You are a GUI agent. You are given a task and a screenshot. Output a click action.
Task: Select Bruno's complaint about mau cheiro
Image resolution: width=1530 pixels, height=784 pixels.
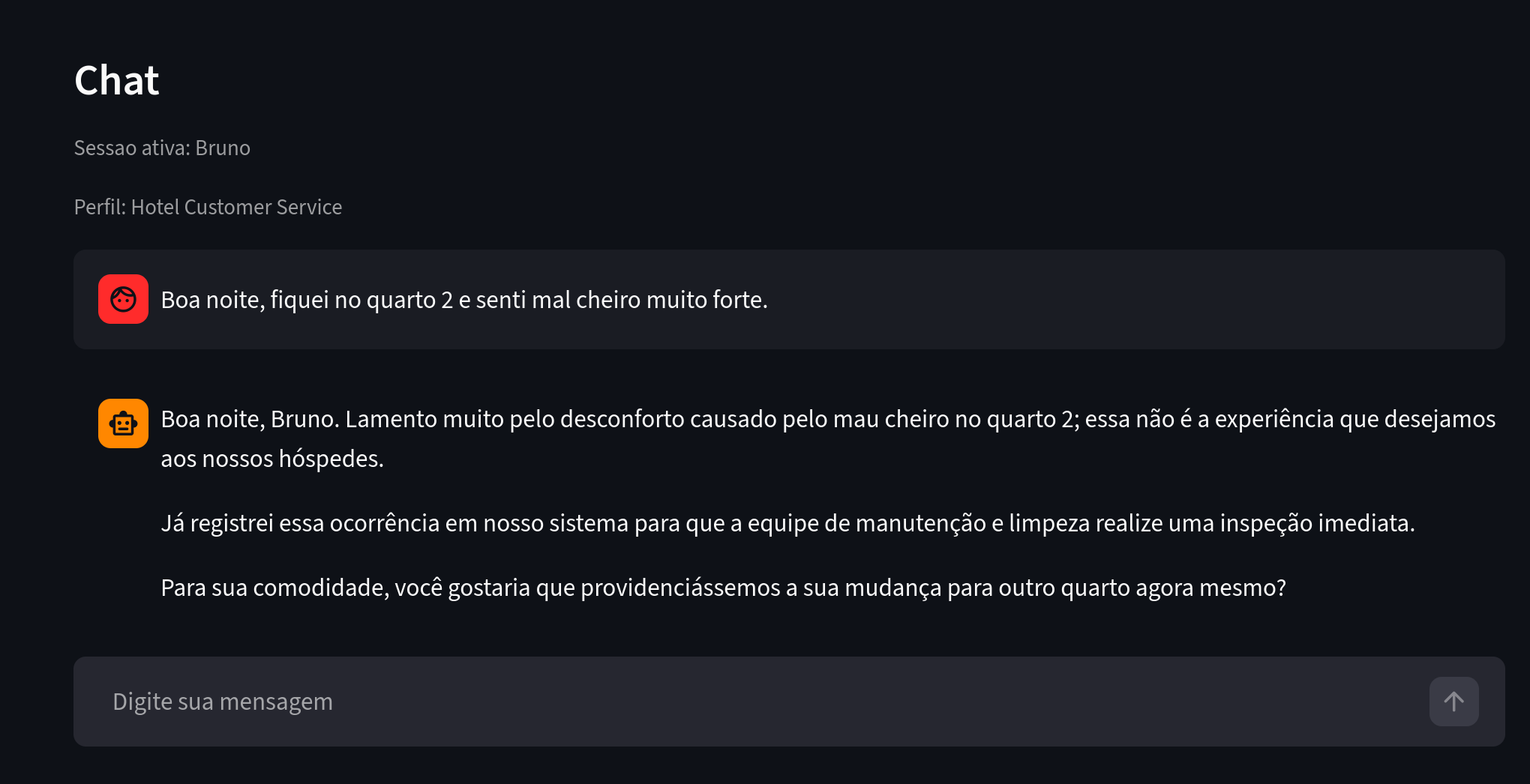point(465,299)
